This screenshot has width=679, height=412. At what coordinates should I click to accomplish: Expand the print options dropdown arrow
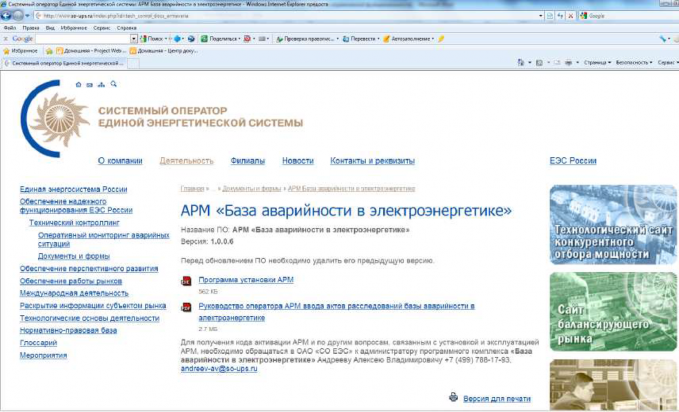tap(577, 62)
